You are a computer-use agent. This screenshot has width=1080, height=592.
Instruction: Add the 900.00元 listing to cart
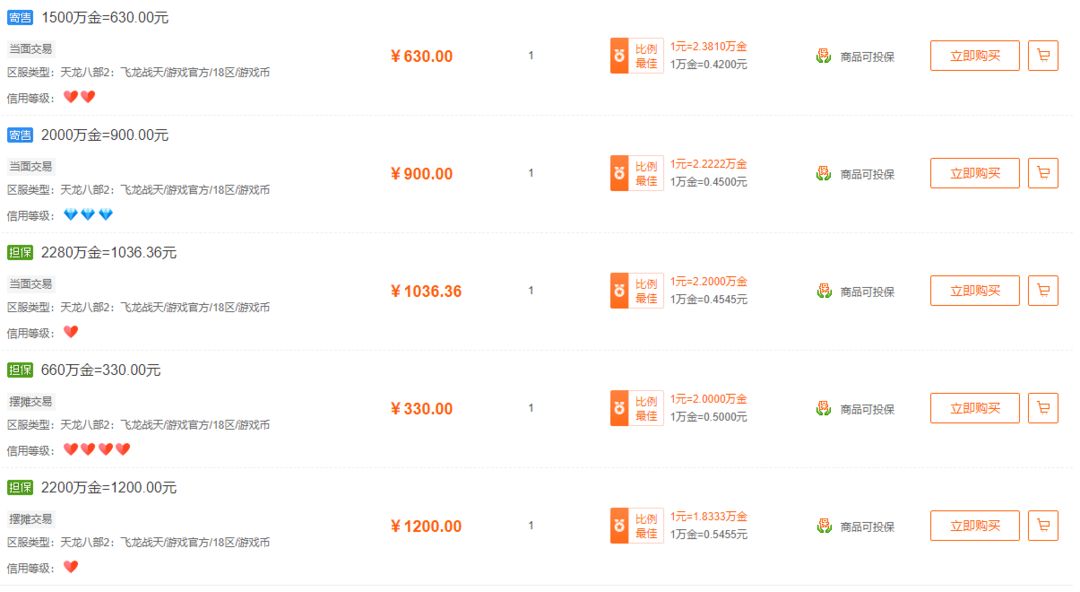pyautogui.click(x=1043, y=173)
